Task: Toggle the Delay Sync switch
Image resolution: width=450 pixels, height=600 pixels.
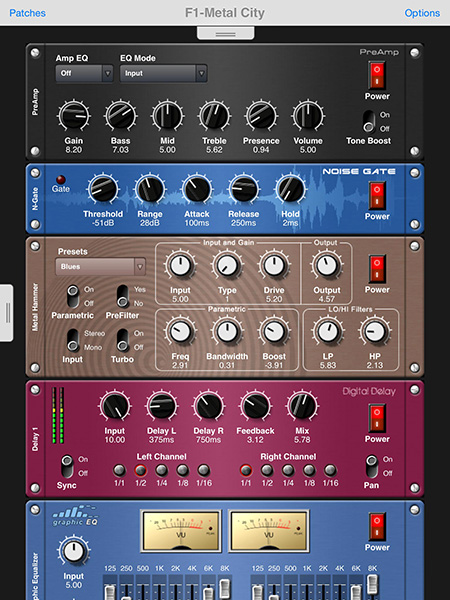Action: [67, 466]
